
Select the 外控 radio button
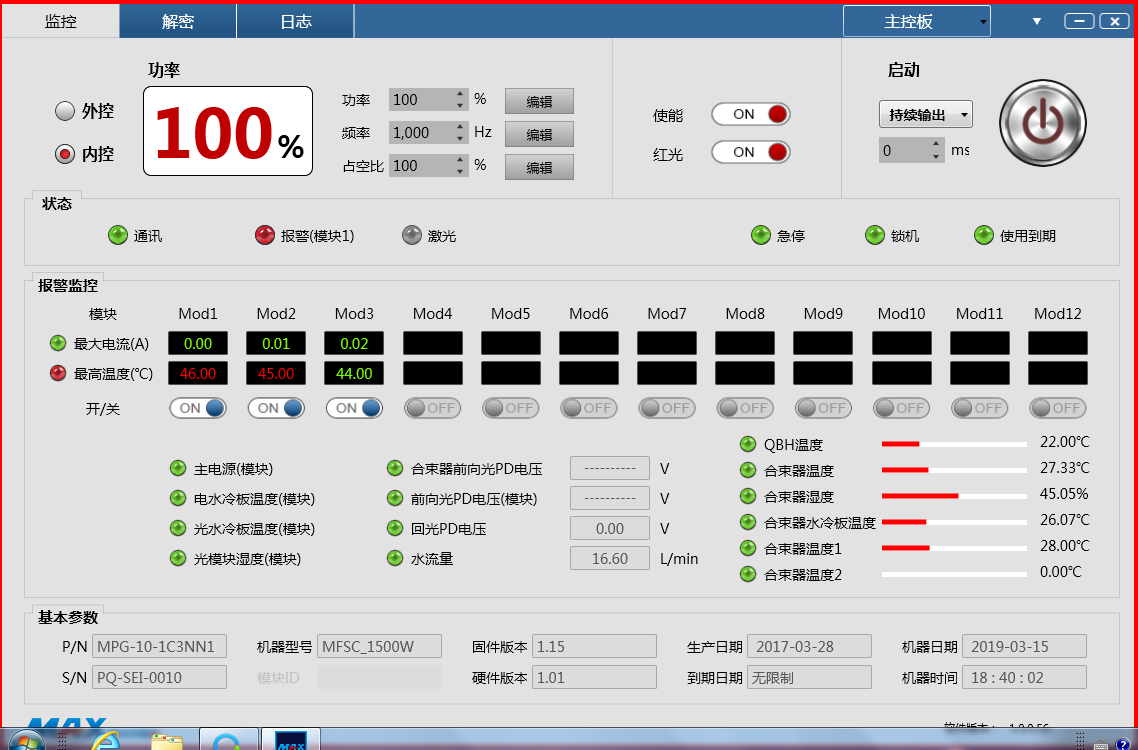[65, 111]
